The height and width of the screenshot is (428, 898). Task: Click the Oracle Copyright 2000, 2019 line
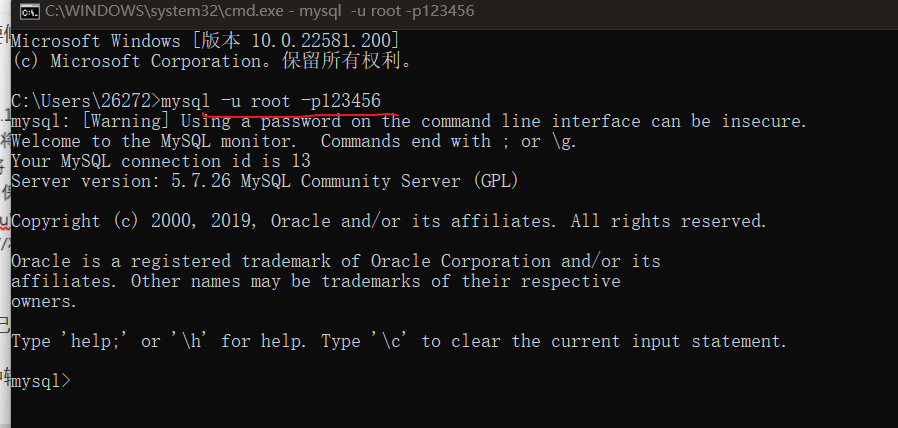point(388,221)
